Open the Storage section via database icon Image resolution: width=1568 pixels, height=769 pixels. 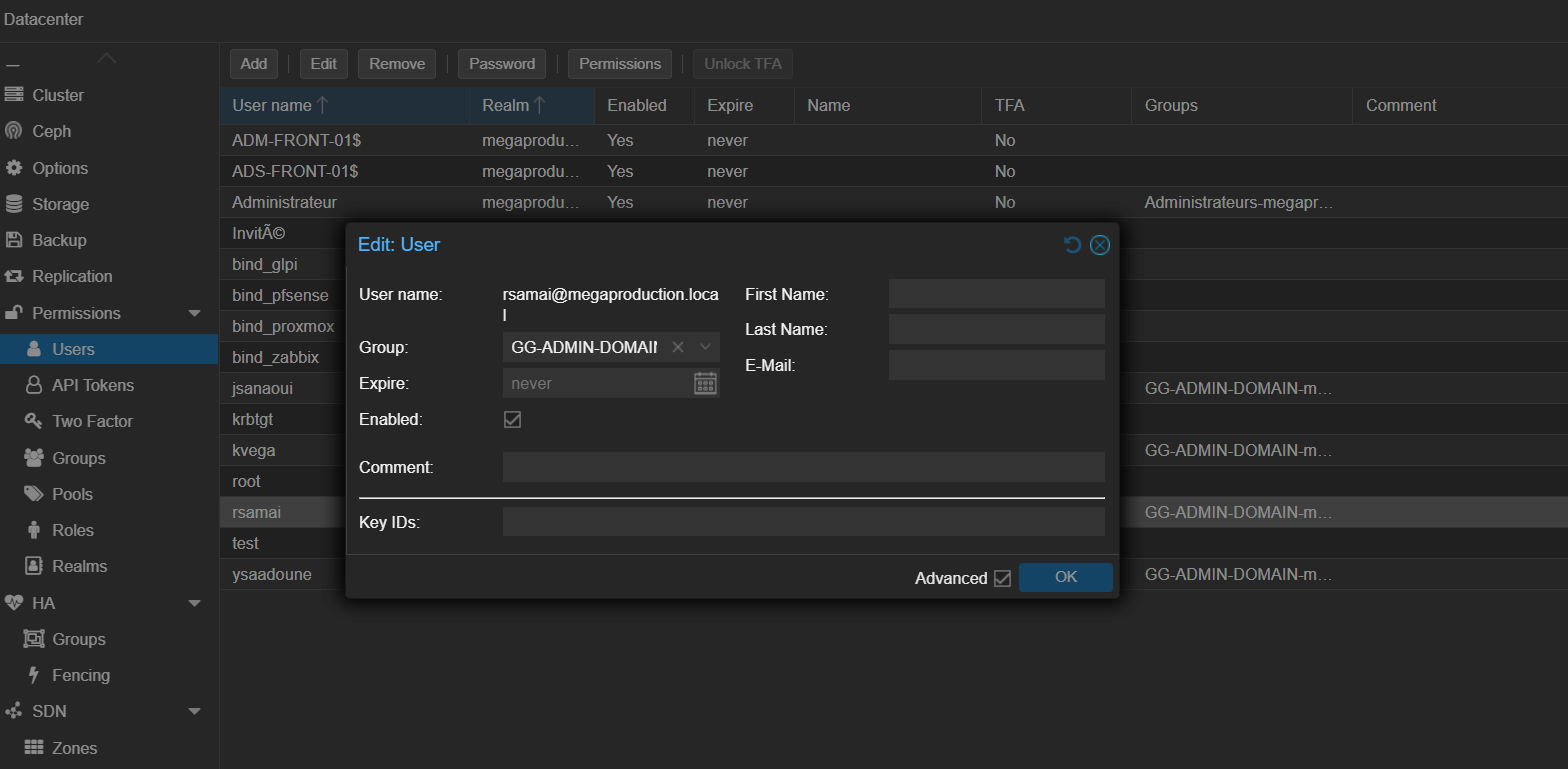[14, 204]
